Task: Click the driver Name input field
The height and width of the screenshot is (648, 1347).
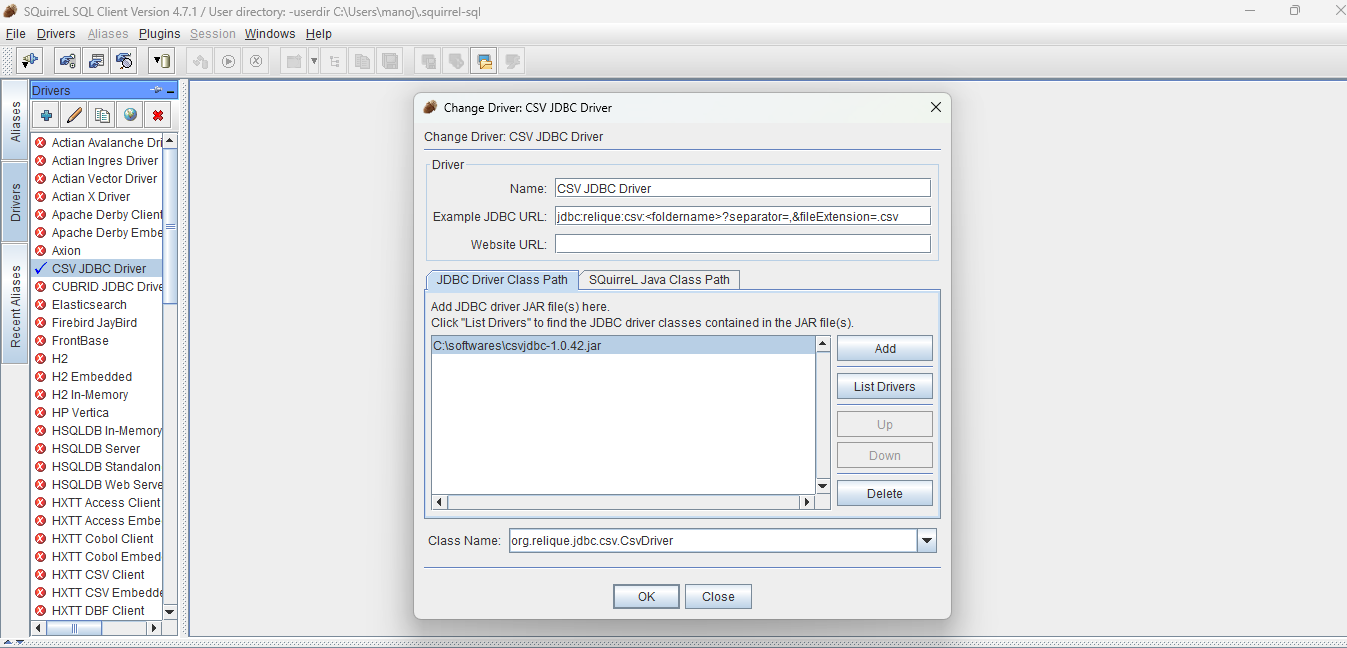Action: (x=743, y=188)
